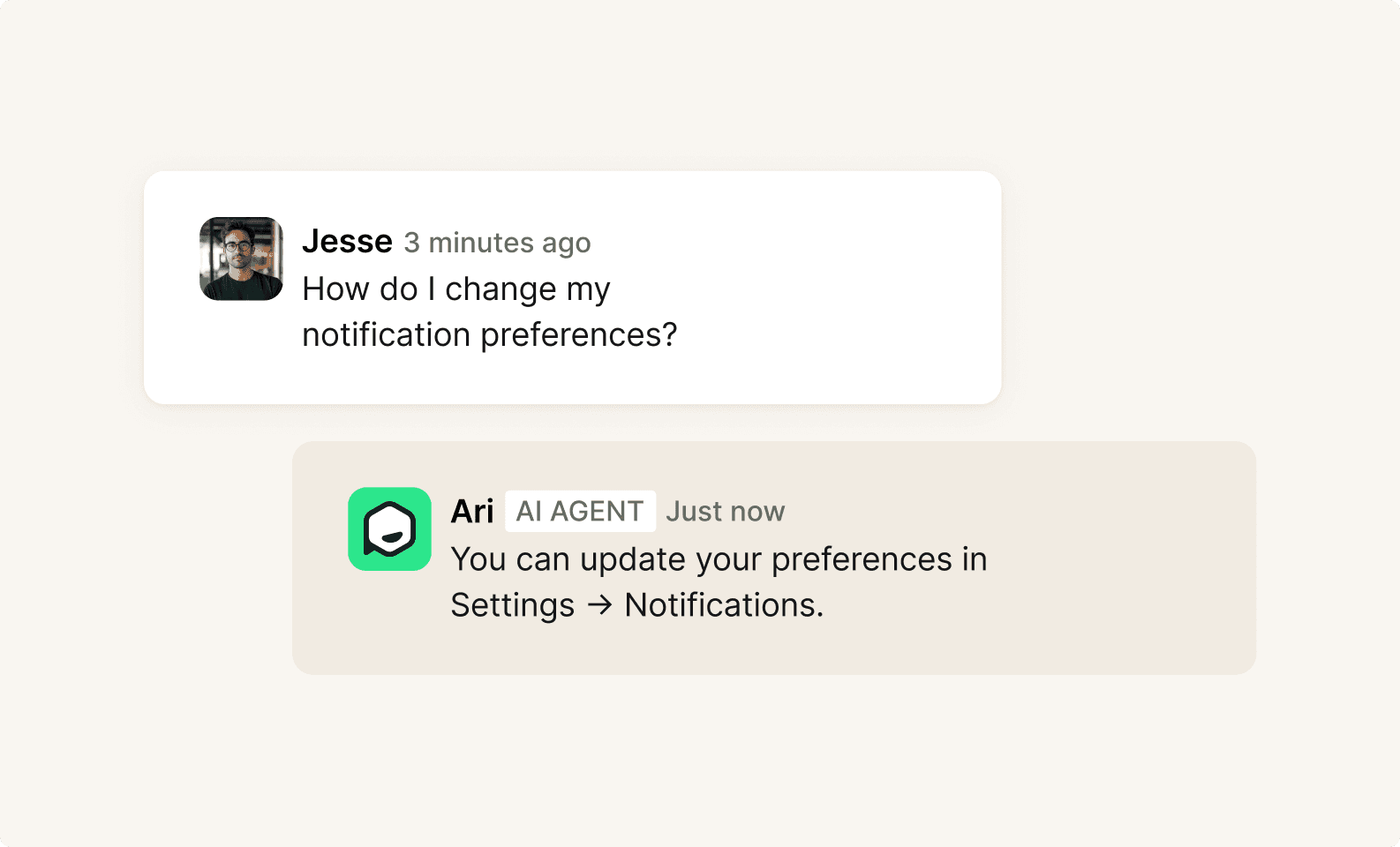The width and height of the screenshot is (1400, 847).
Task: Click the arrow between Settings and Notifications
Action: 599,605
